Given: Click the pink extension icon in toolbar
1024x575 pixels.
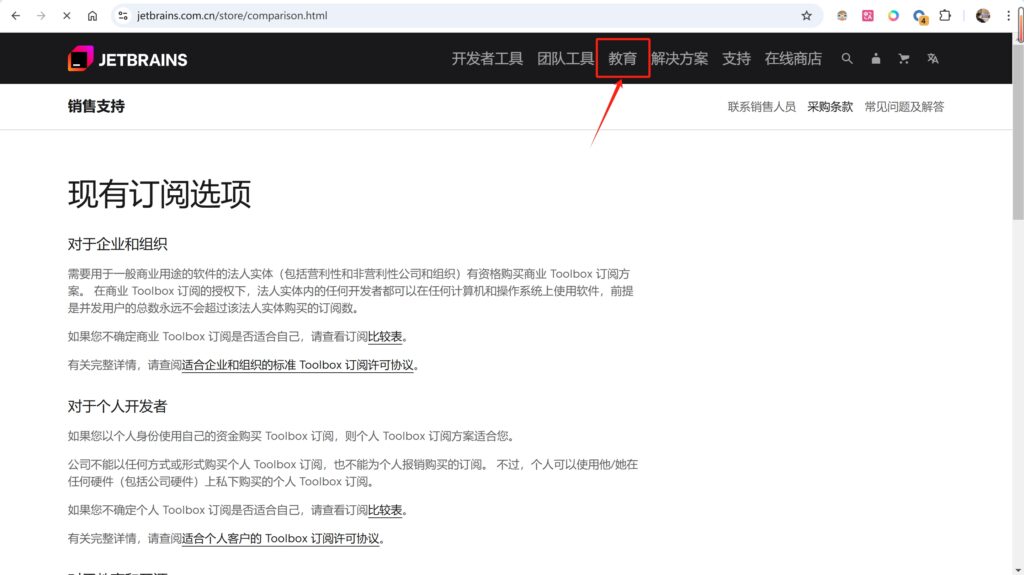Looking at the screenshot, I should pos(867,16).
